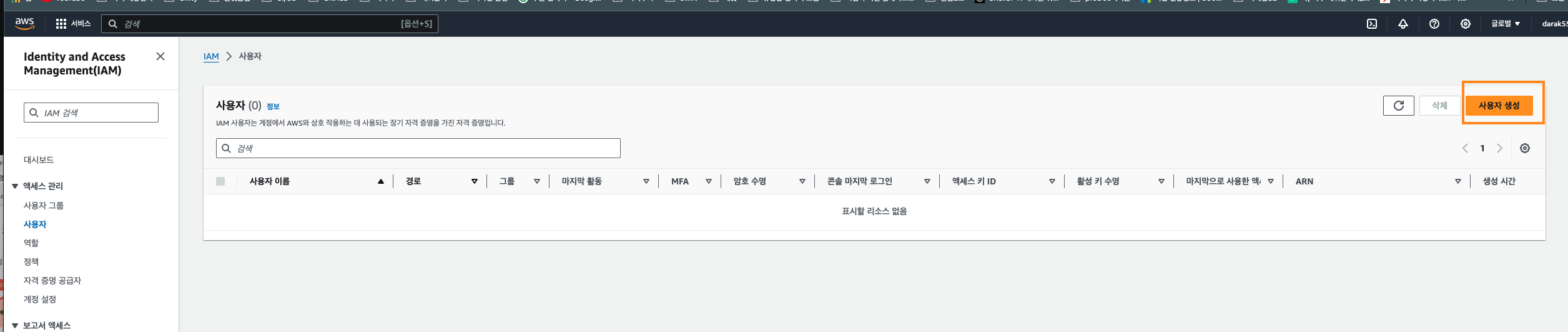Open the help question mark icon

point(1434,24)
